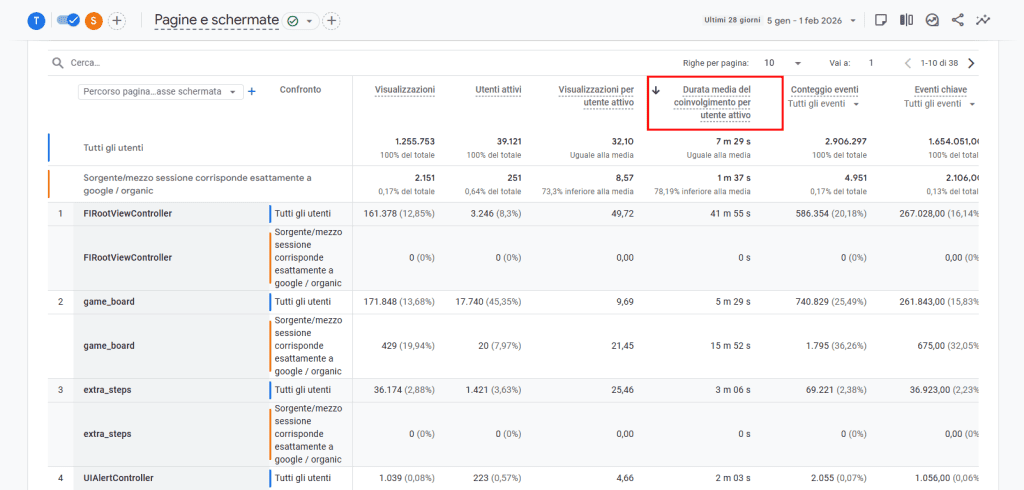
Task: Click the 161.378 (12,85%) views cell
Action: [x=398, y=213]
